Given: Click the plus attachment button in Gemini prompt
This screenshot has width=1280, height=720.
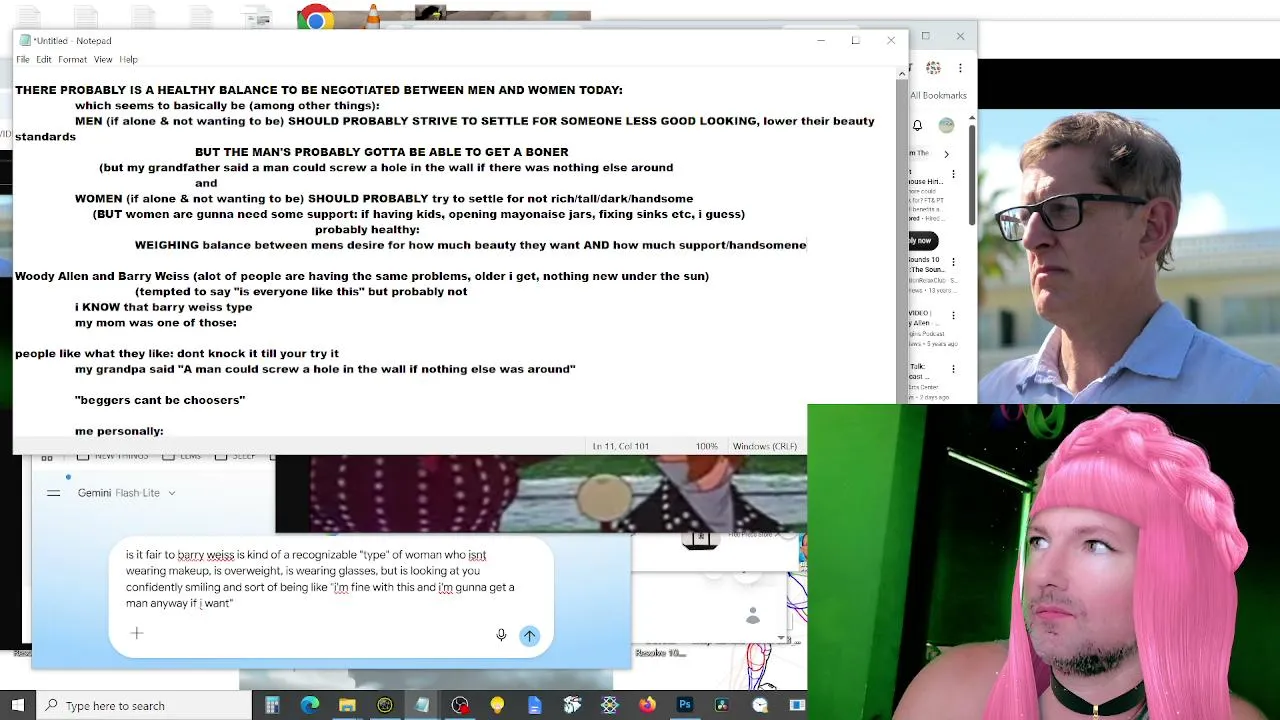Looking at the screenshot, I should (137, 633).
